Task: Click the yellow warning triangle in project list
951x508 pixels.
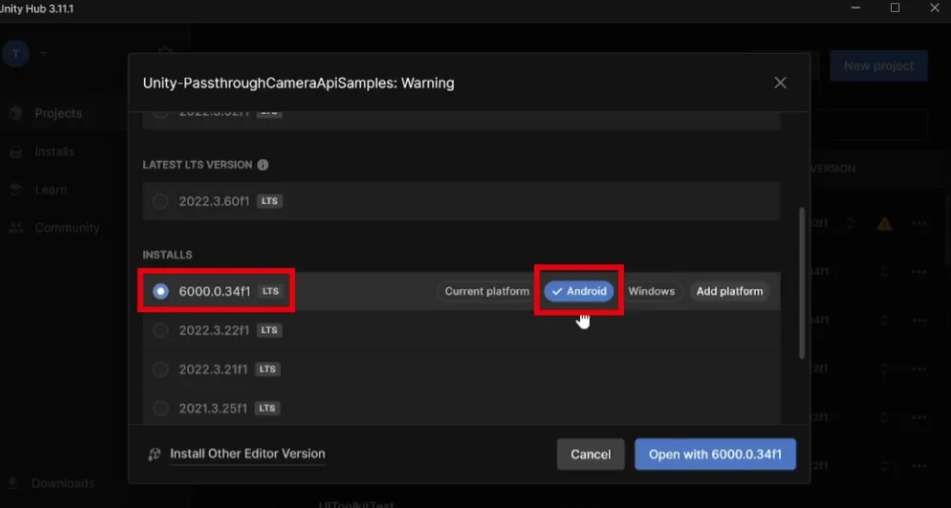Action: 884,224
